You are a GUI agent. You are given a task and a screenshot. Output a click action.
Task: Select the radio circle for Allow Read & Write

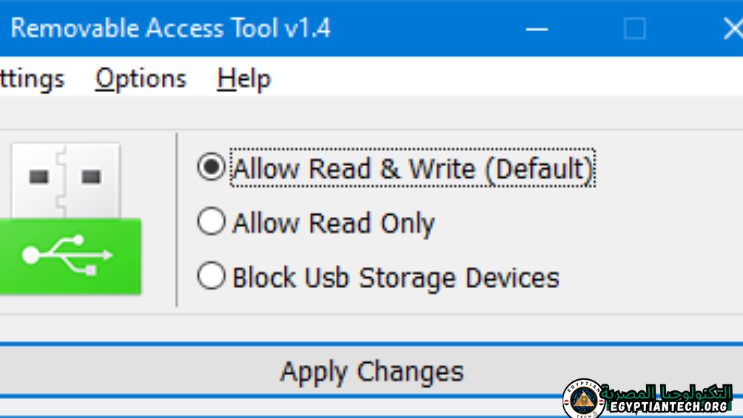[x=211, y=167]
